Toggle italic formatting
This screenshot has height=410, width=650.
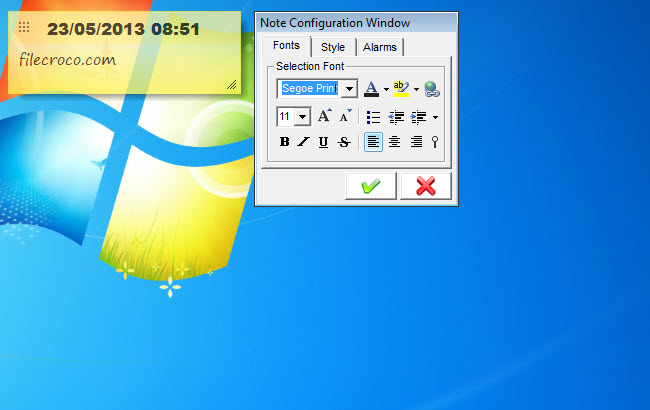pos(303,142)
